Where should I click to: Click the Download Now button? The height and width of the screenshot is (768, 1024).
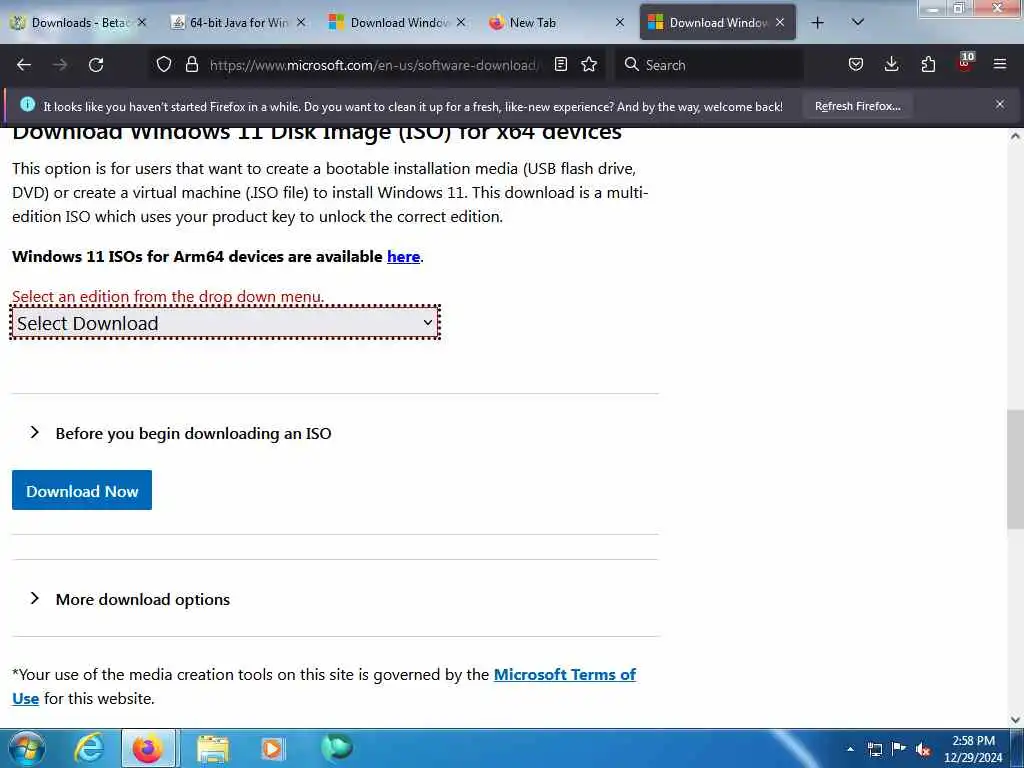(x=82, y=490)
